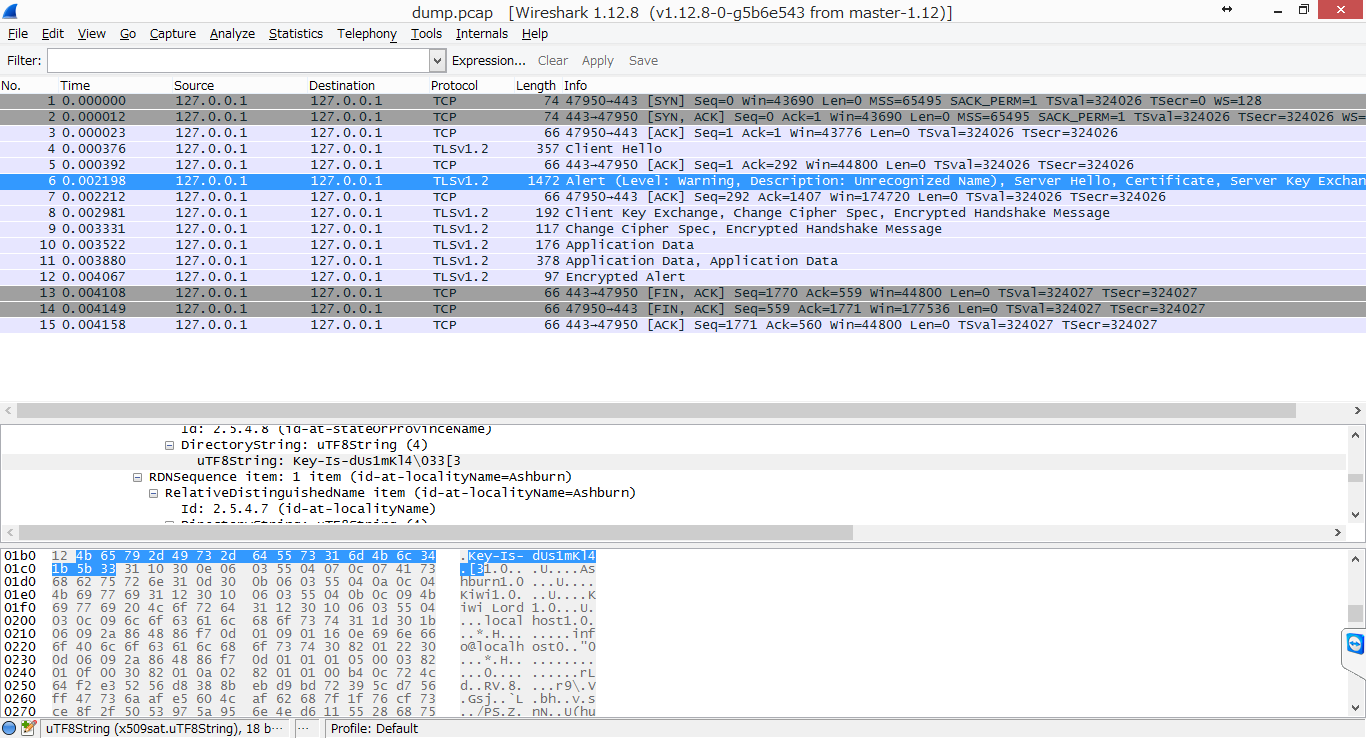Image resolution: width=1366 pixels, height=738 pixels.
Task: Click the packet details horizontal scrollbar
Action: tap(435, 533)
